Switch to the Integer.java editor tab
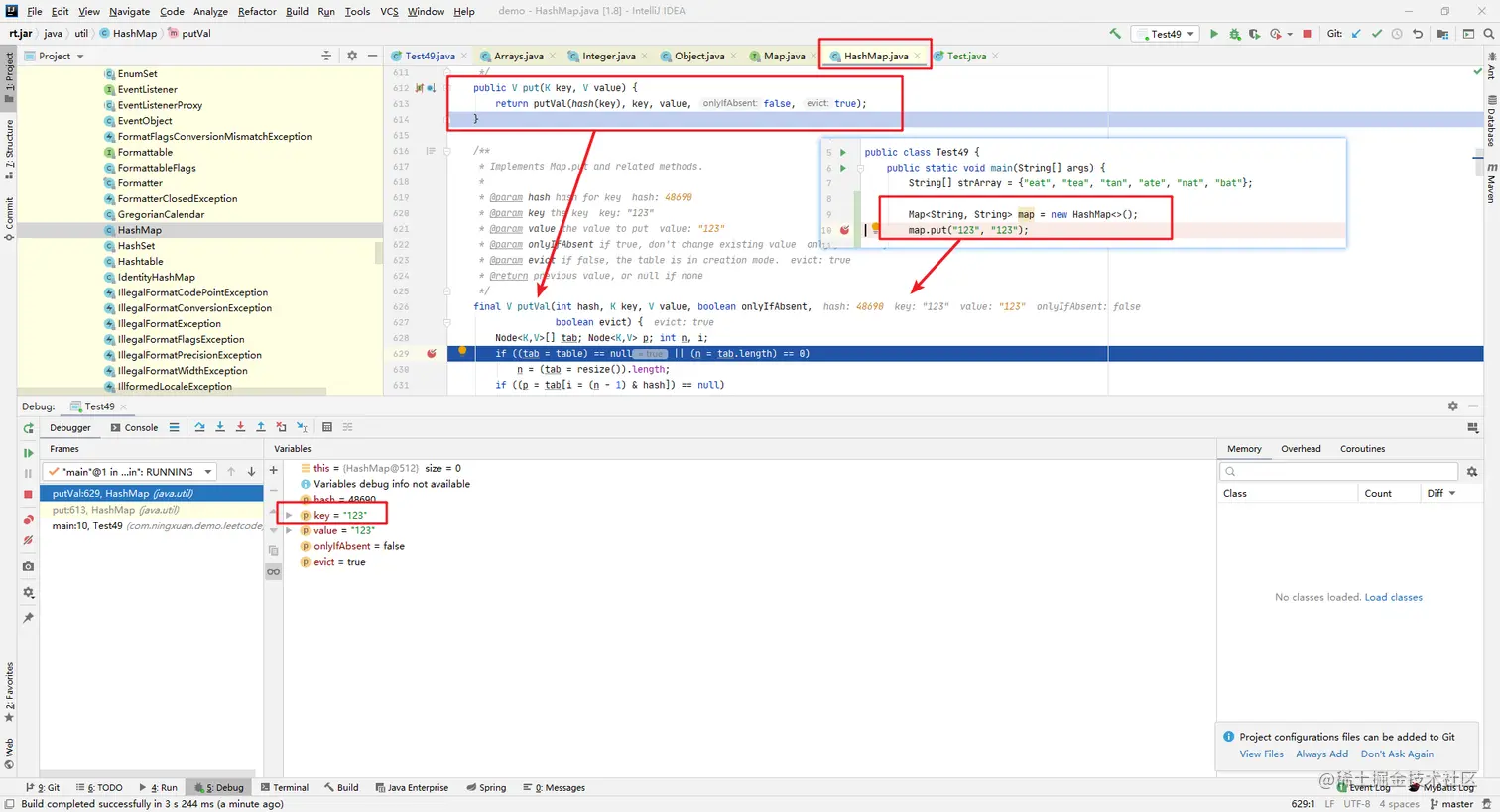1500x812 pixels. click(609, 56)
